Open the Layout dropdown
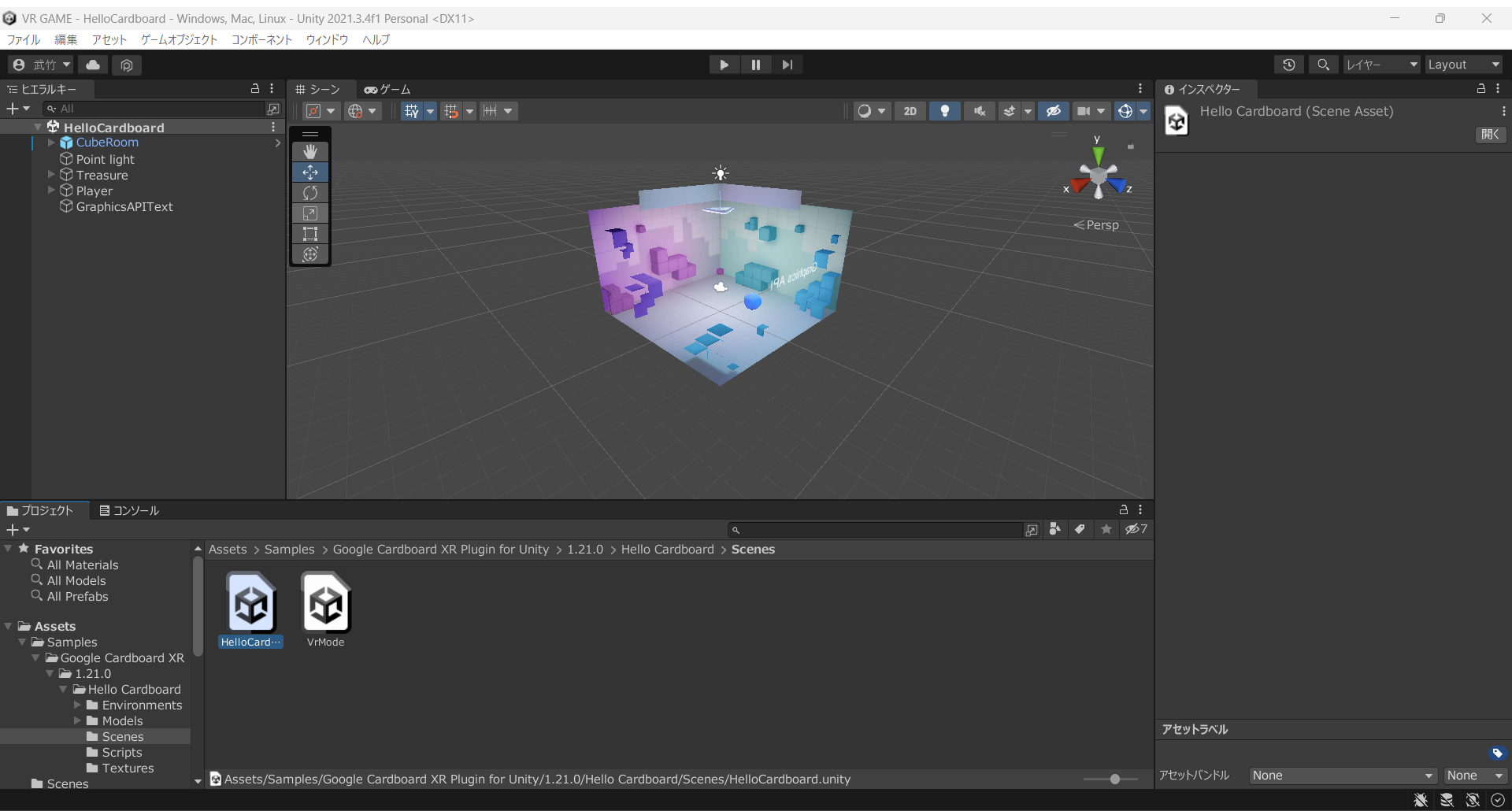The height and width of the screenshot is (811, 1512). pyautogui.click(x=1464, y=65)
